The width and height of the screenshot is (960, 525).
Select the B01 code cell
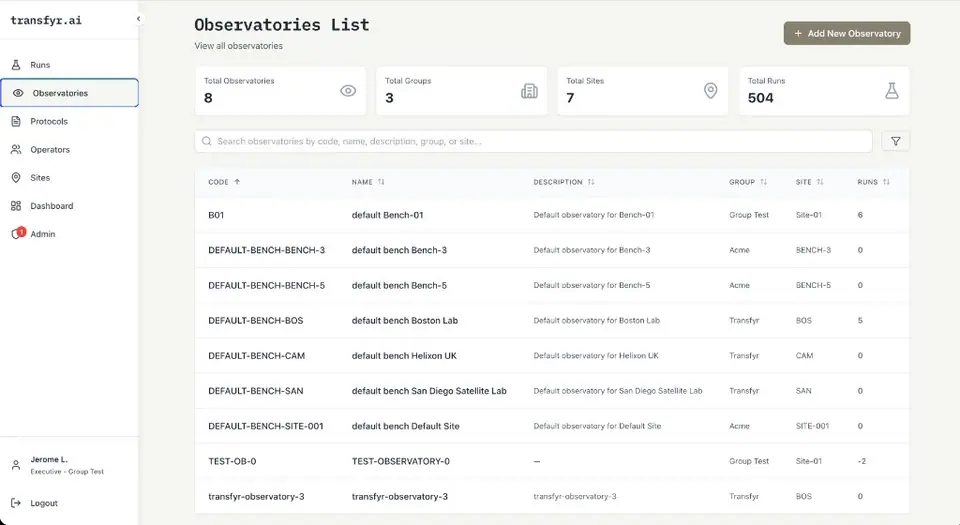coord(216,215)
